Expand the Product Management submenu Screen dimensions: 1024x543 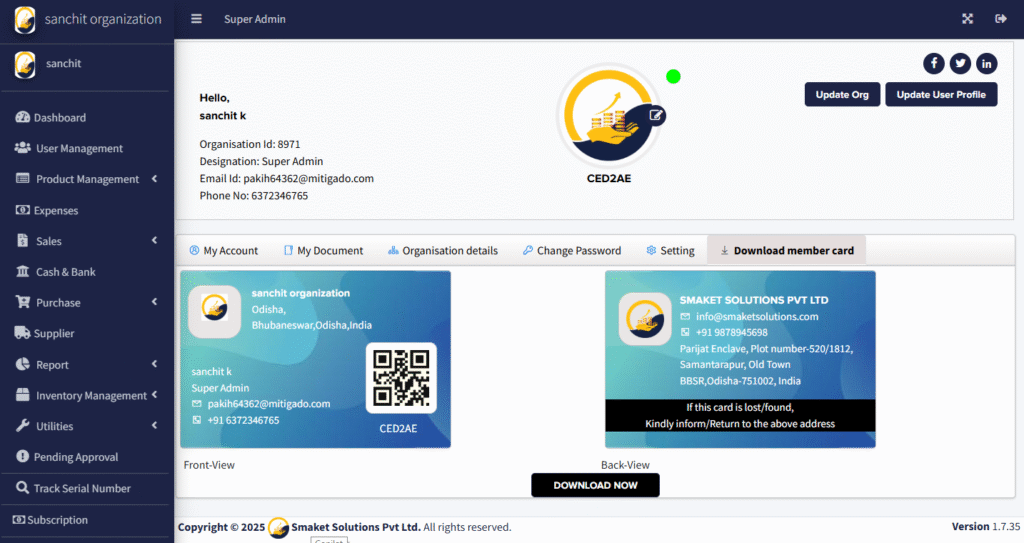coord(87,179)
